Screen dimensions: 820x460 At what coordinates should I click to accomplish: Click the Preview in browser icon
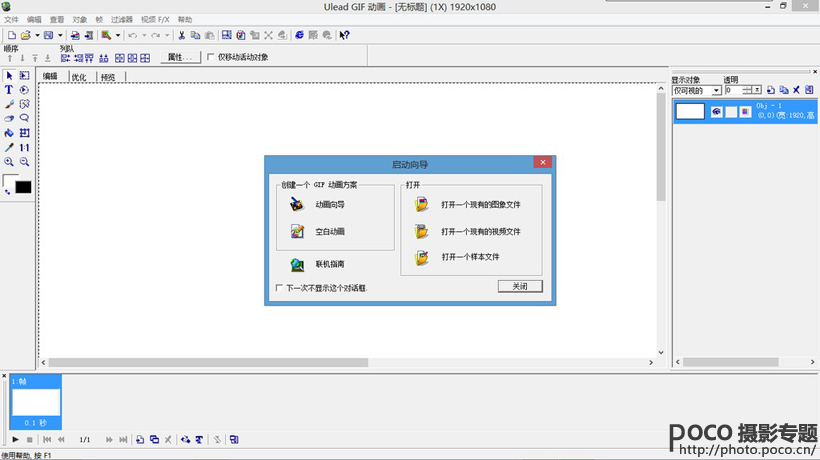click(299, 35)
